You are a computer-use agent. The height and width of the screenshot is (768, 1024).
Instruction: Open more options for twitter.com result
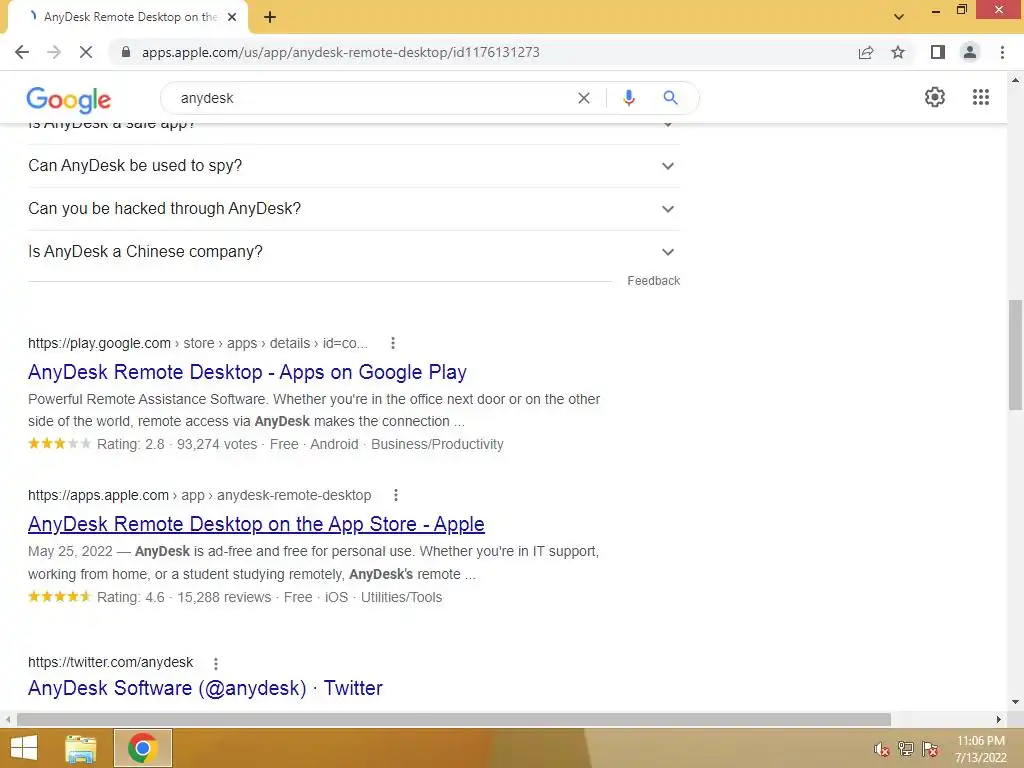click(x=216, y=663)
